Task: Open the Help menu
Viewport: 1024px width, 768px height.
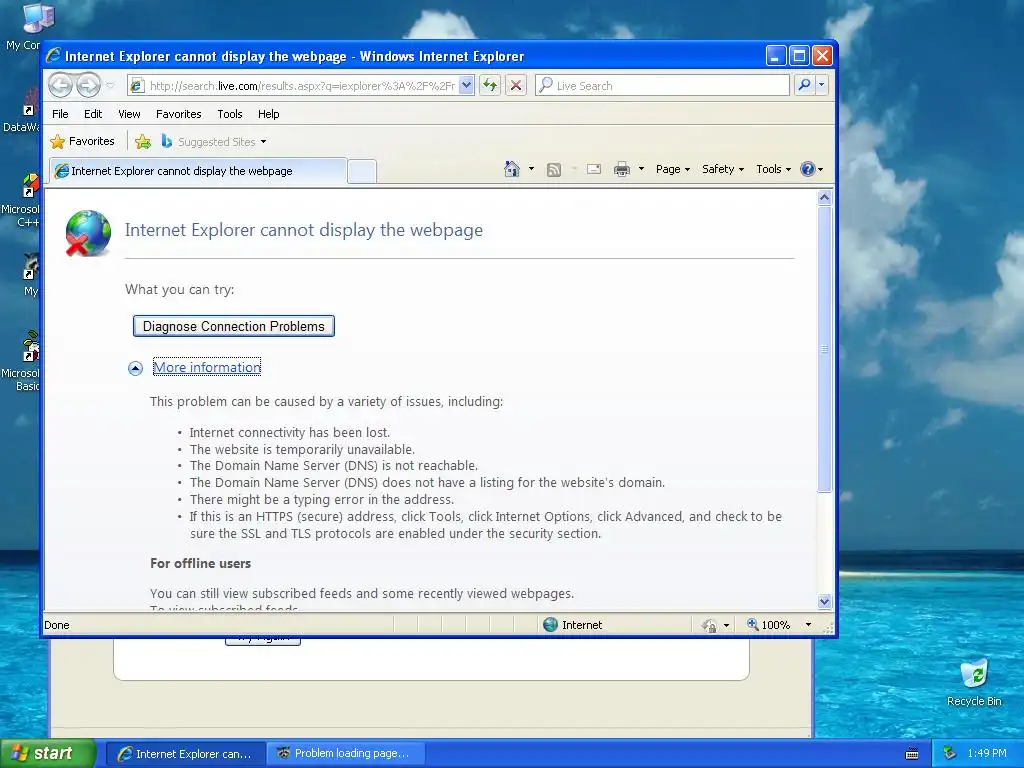Action: 268,114
